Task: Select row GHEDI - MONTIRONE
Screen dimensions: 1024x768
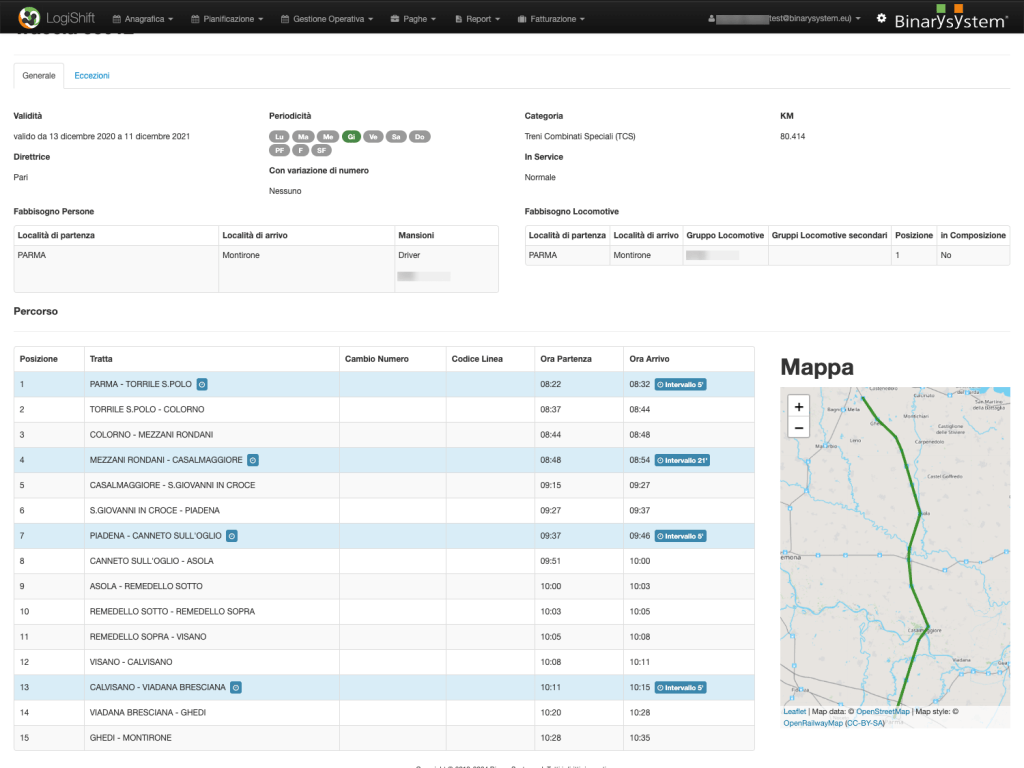Action: click(x=384, y=738)
